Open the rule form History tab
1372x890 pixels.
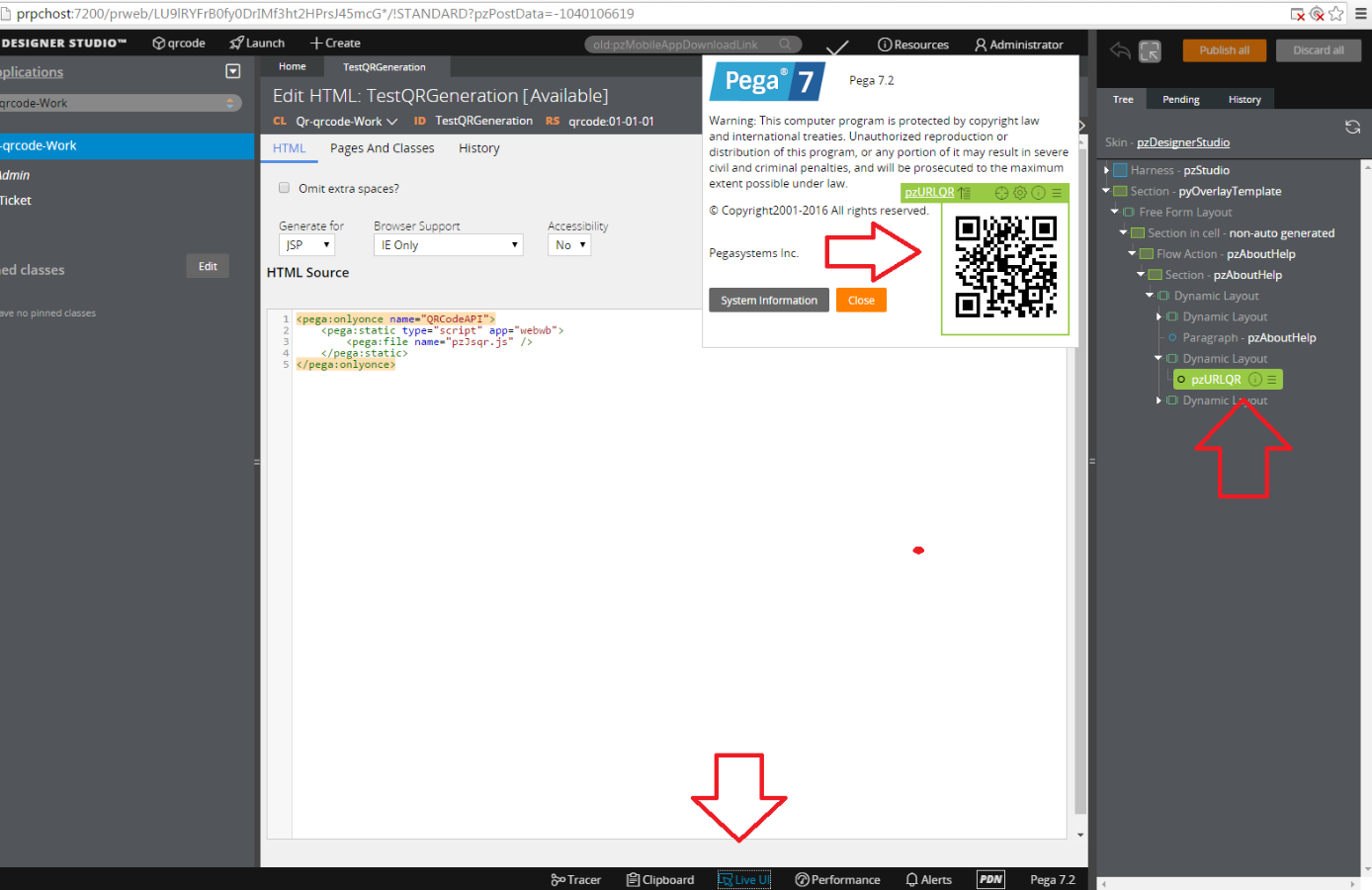point(479,148)
